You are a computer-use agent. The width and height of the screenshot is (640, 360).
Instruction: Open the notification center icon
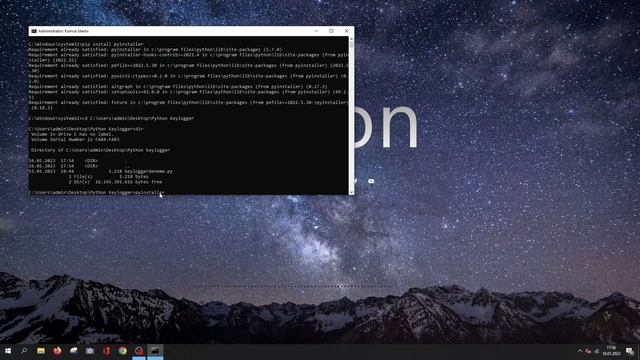[x=630, y=351]
